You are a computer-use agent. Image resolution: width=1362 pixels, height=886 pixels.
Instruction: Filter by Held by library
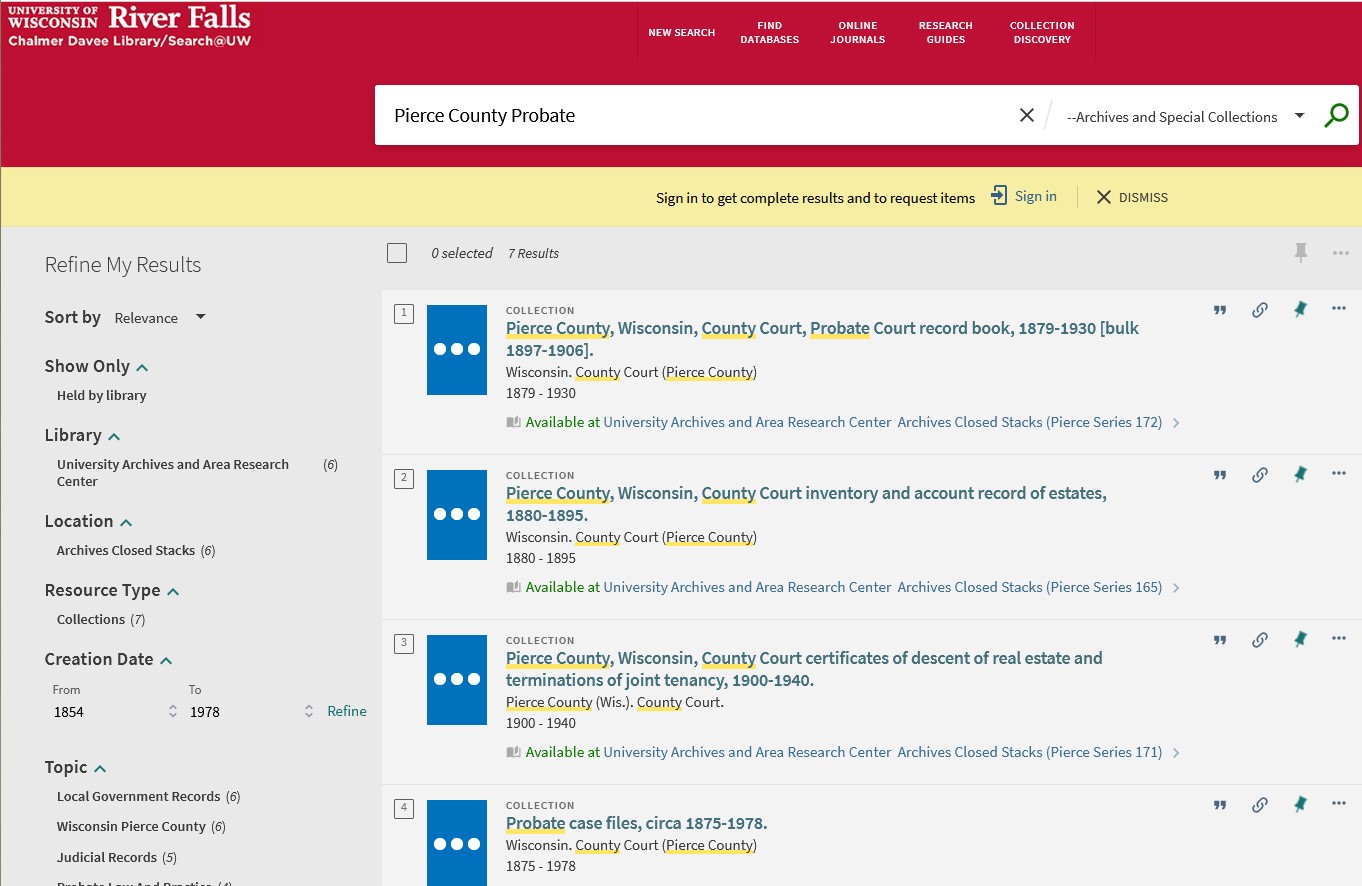[101, 395]
